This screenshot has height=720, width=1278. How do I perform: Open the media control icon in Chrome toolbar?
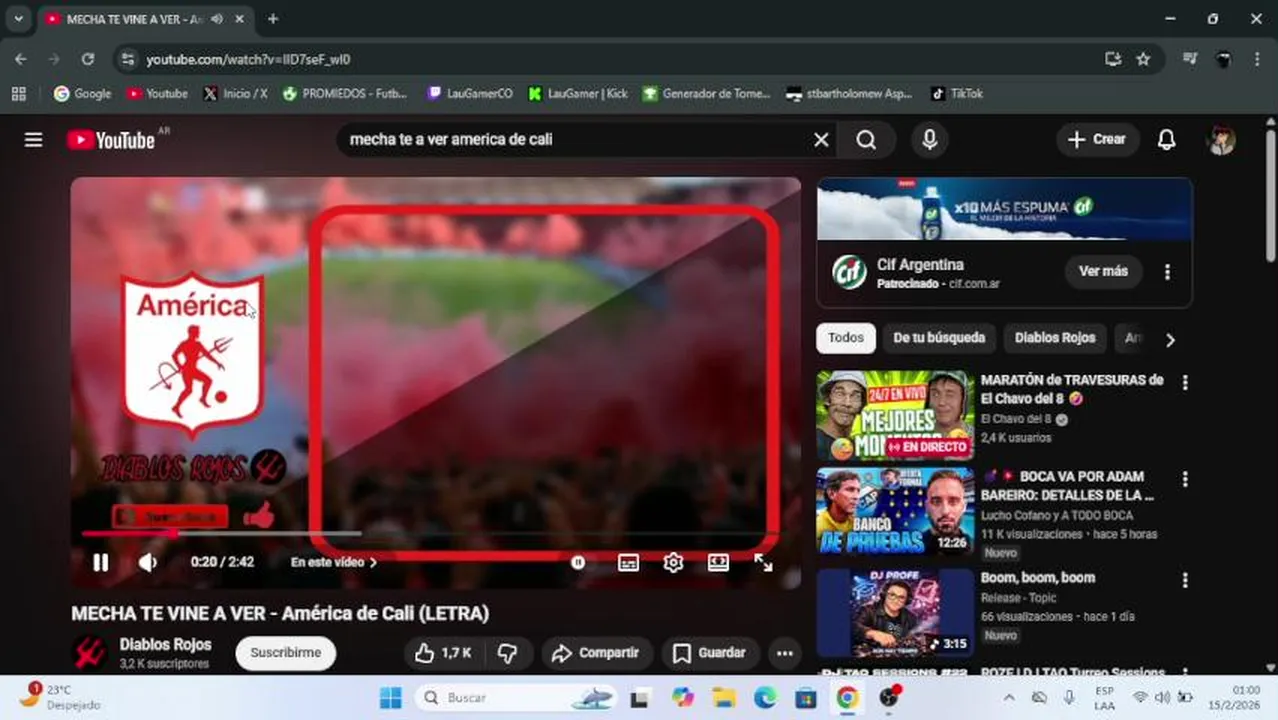pyautogui.click(x=1190, y=59)
